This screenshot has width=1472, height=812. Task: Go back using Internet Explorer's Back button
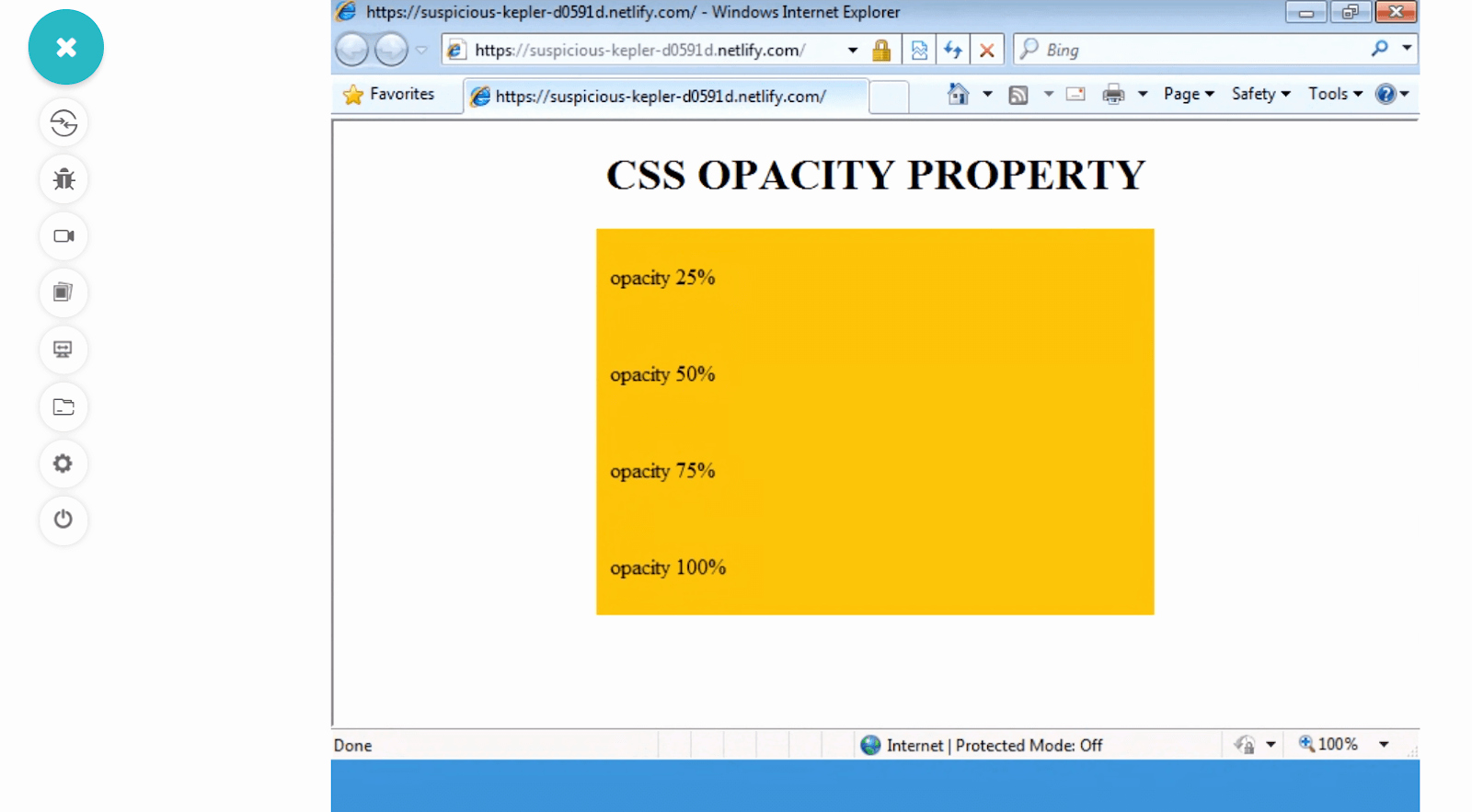coord(351,50)
